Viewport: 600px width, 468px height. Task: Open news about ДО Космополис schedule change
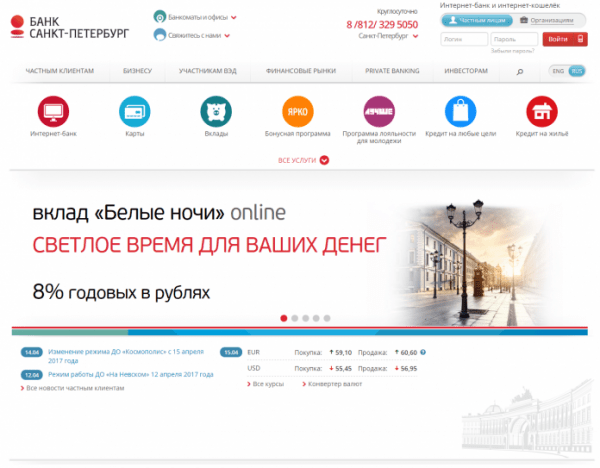click(126, 356)
